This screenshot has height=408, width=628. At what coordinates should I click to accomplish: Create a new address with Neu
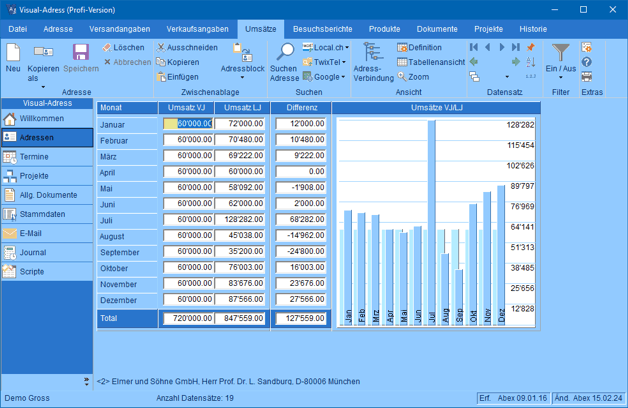[13, 58]
